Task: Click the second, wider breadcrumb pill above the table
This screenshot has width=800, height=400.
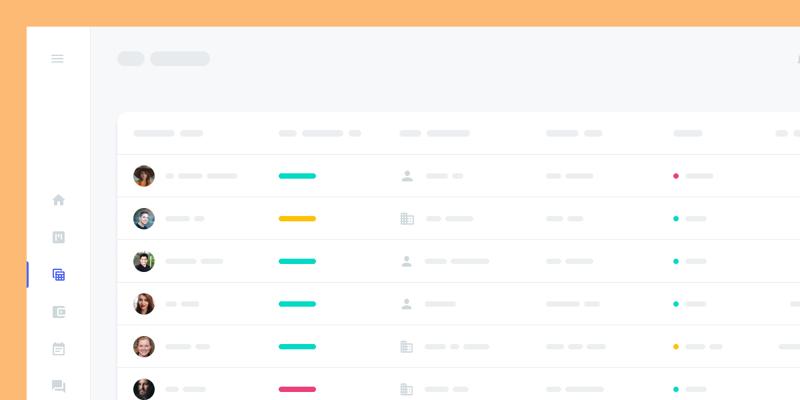Action: (x=180, y=59)
